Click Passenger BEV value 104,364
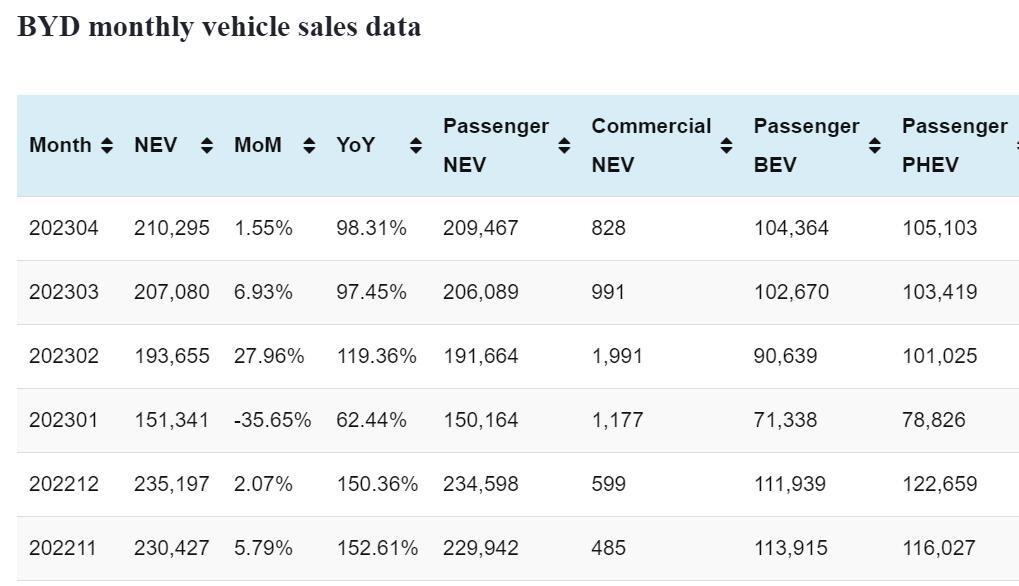The image size is (1019, 586). coord(790,228)
